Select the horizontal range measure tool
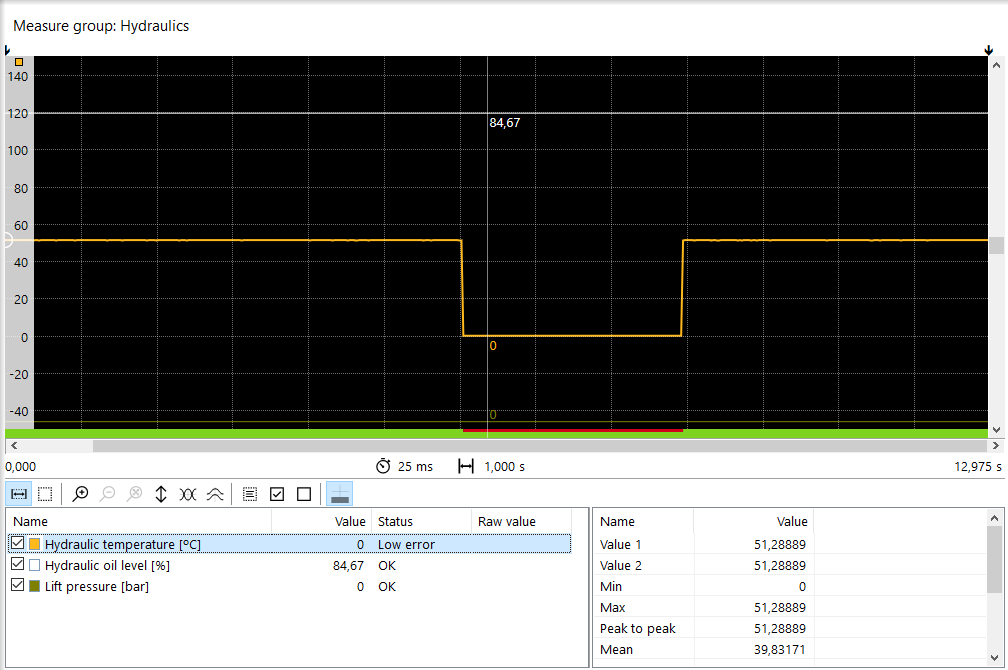This screenshot has height=670, width=1008. coord(19,494)
